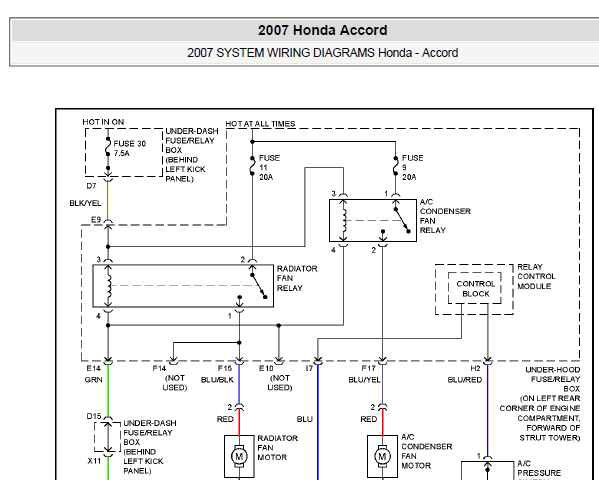Click connector label 'E14'
This screenshot has width=599, height=480.
click(94, 368)
